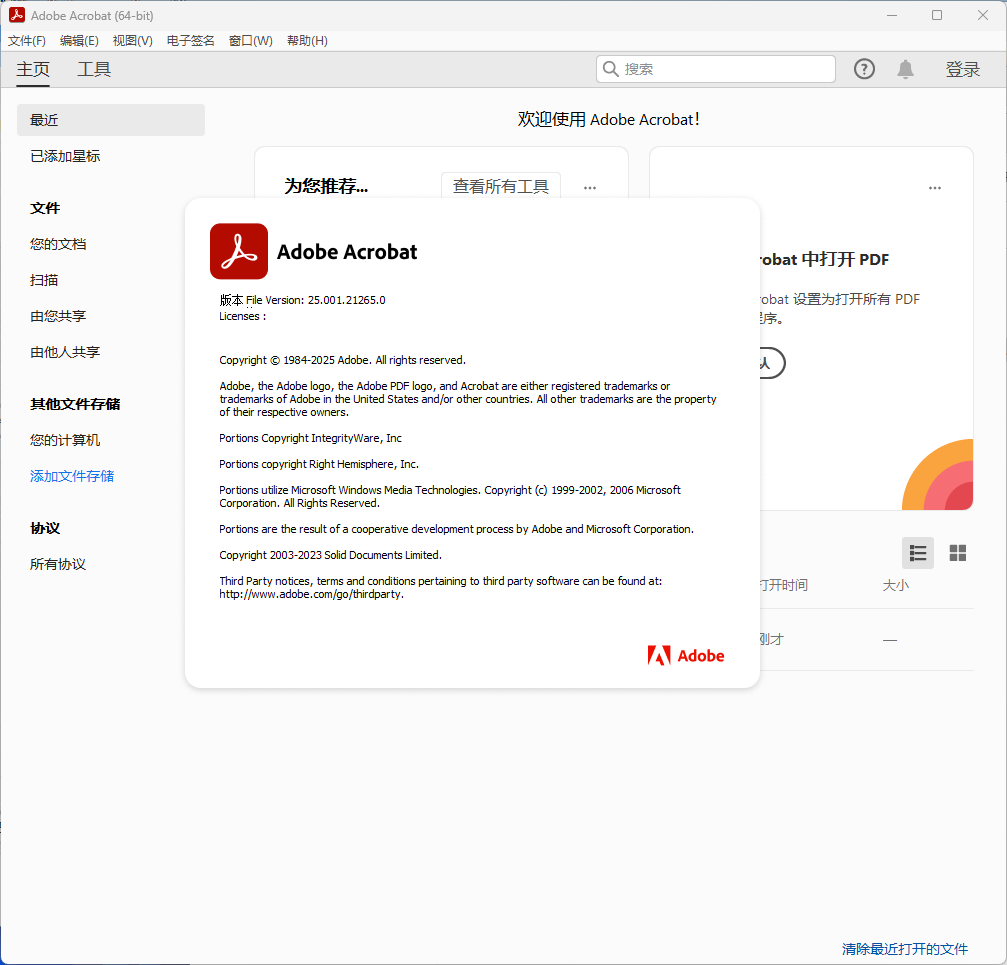Click the 为您推荐... heading
The image size is (1007, 965).
326,186
